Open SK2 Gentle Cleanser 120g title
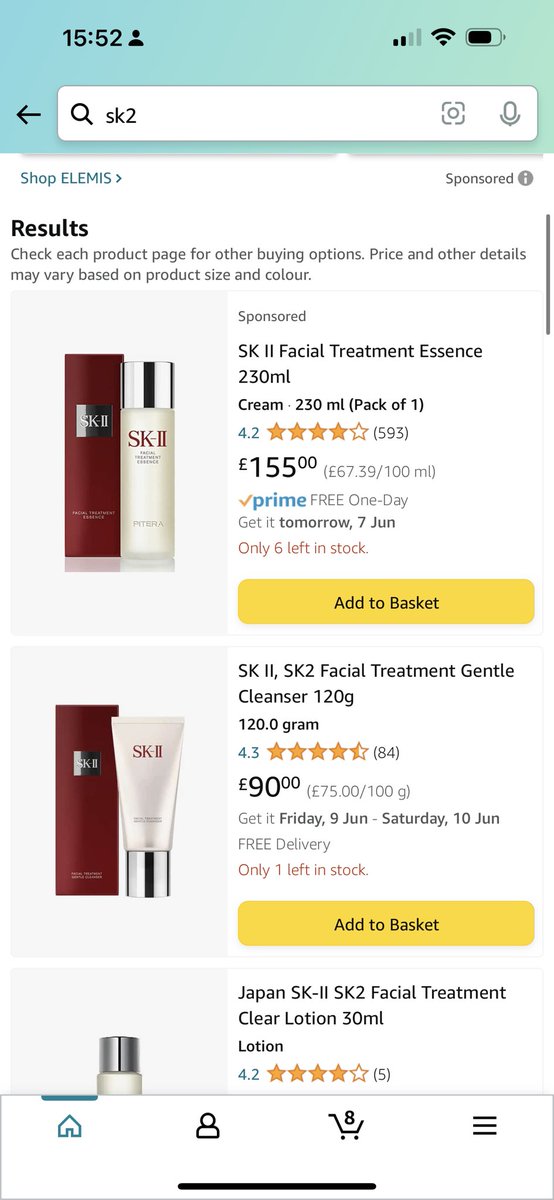The width and height of the screenshot is (554, 1200). point(376,683)
